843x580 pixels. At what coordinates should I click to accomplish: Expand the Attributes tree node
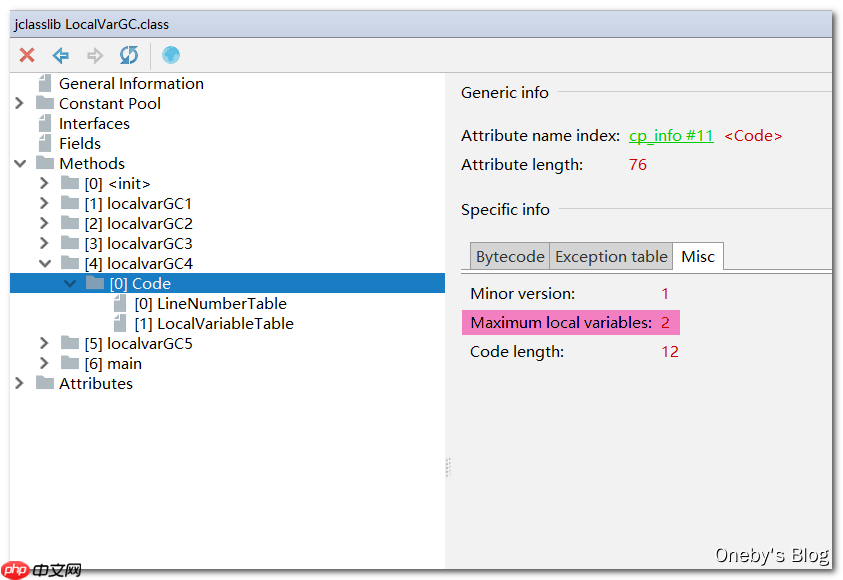click(20, 384)
